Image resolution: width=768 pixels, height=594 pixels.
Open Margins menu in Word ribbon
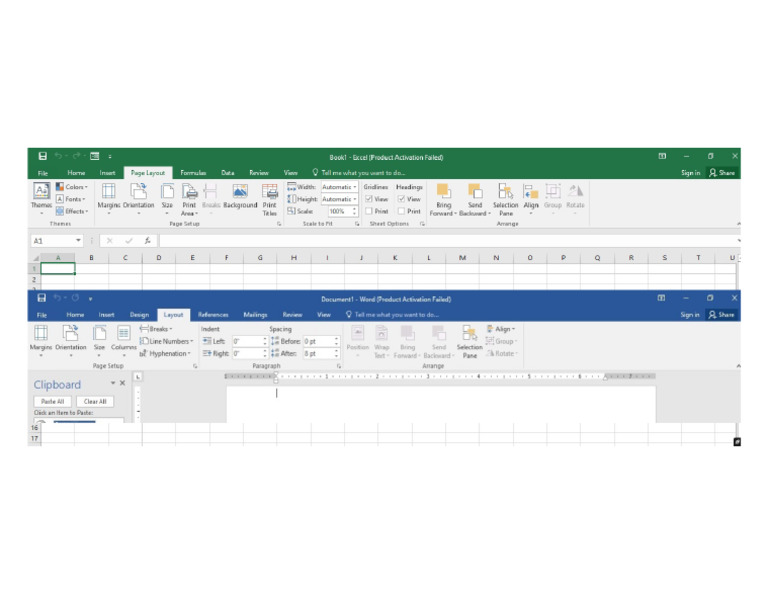(x=41, y=341)
